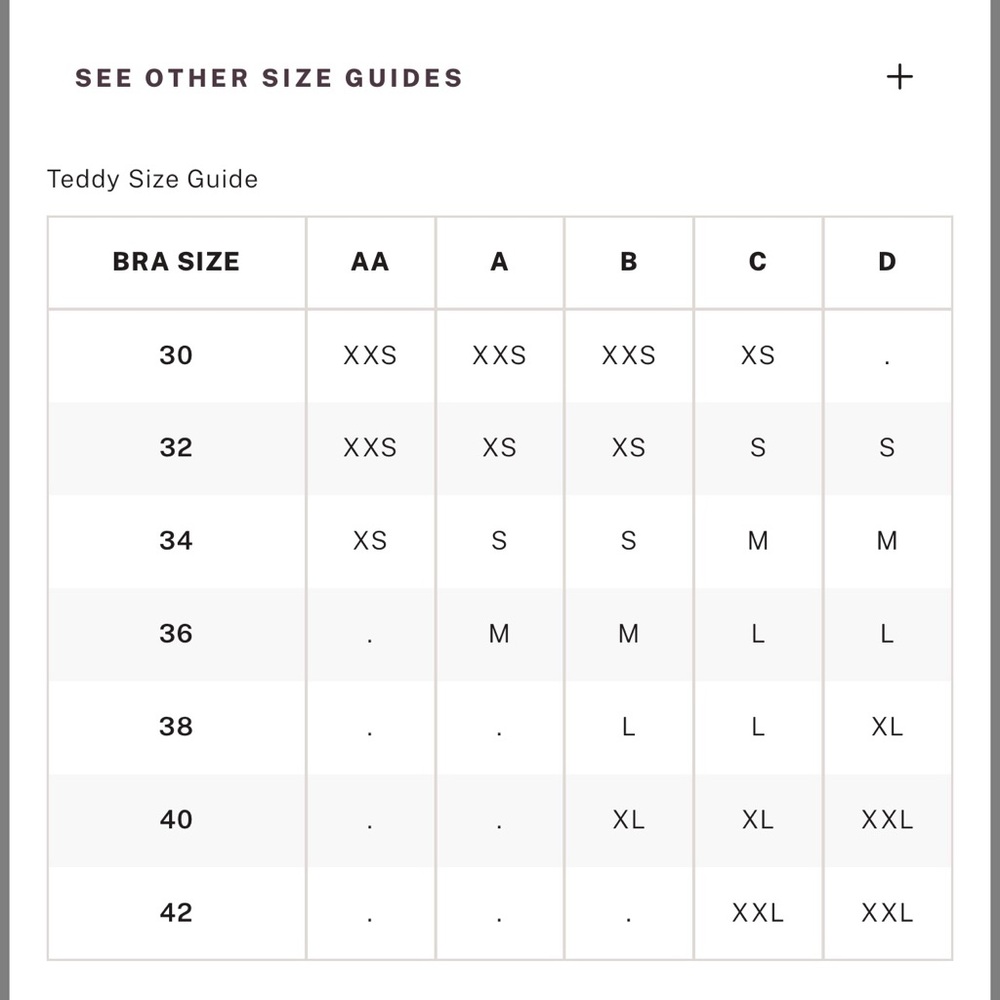This screenshot has width=1000, height=1000.
Task: Click the BRA SIZE column header
Action: (176, 261)
